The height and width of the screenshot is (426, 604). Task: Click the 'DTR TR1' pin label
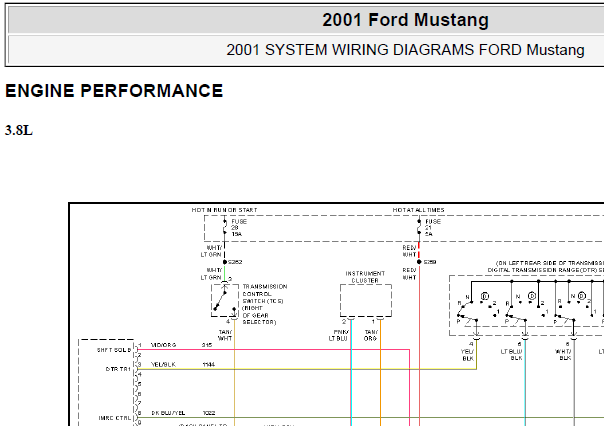(118, 369)
